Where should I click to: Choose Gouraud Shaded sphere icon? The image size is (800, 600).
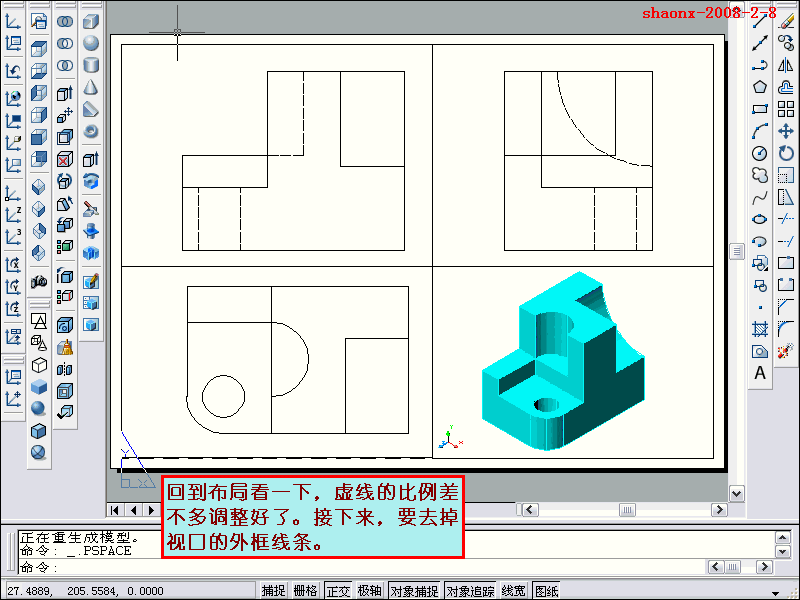click(x=39, y=409)
